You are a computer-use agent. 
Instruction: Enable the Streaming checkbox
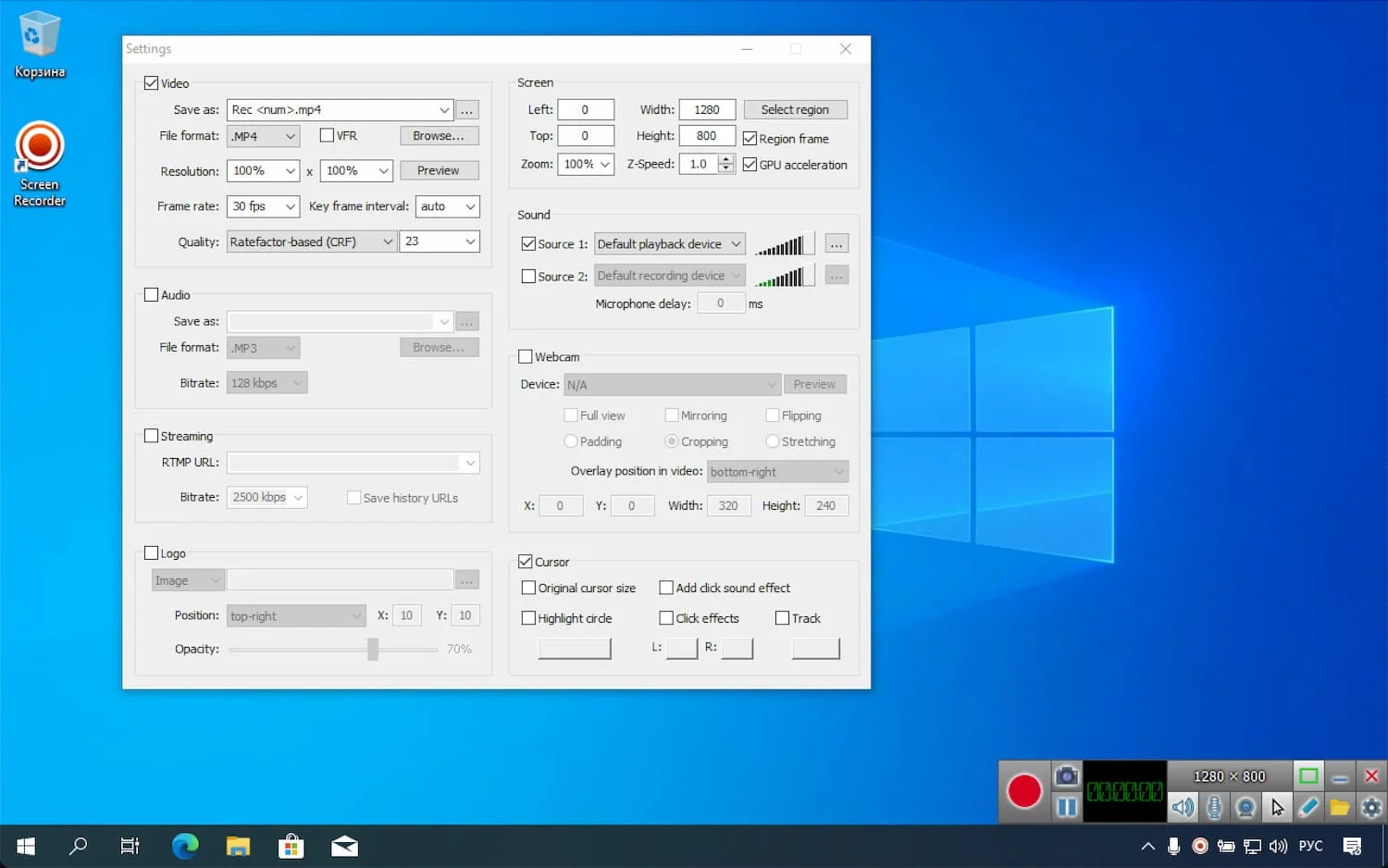(151, 436)
